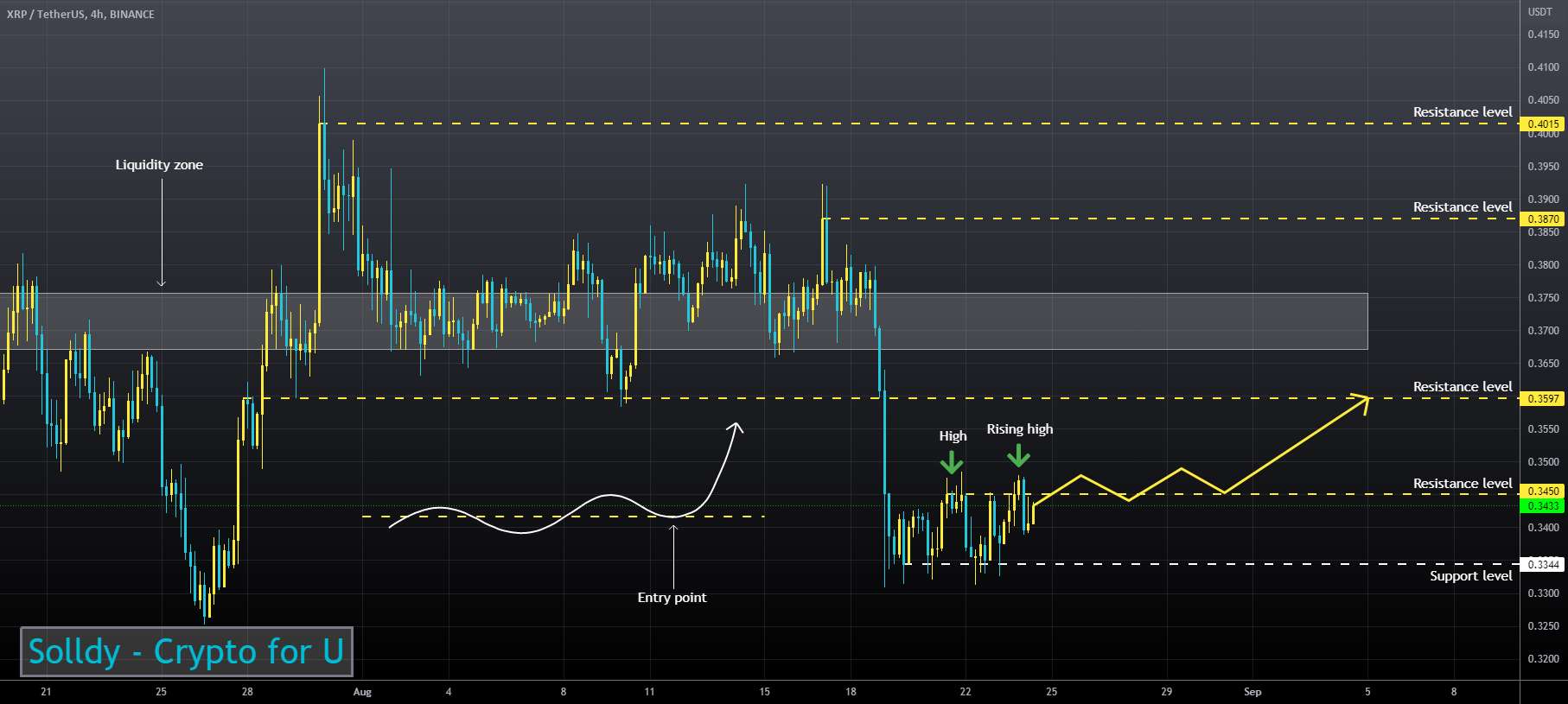Click the green down arrow under Rising high
The width and height of the screenshot is (1568, 704).
pyautogui.click(x=1019, y=455)
